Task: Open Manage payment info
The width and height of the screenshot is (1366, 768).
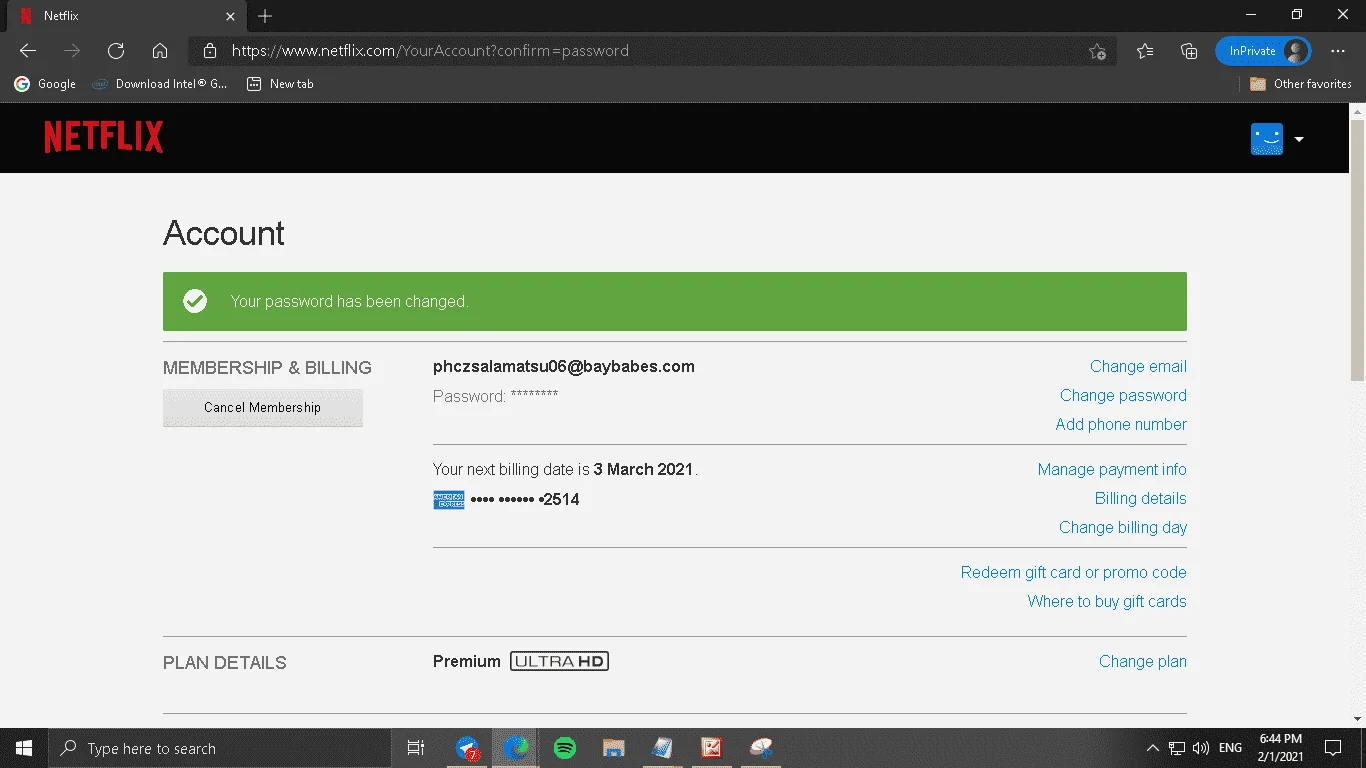Action: pos(1112,470)
